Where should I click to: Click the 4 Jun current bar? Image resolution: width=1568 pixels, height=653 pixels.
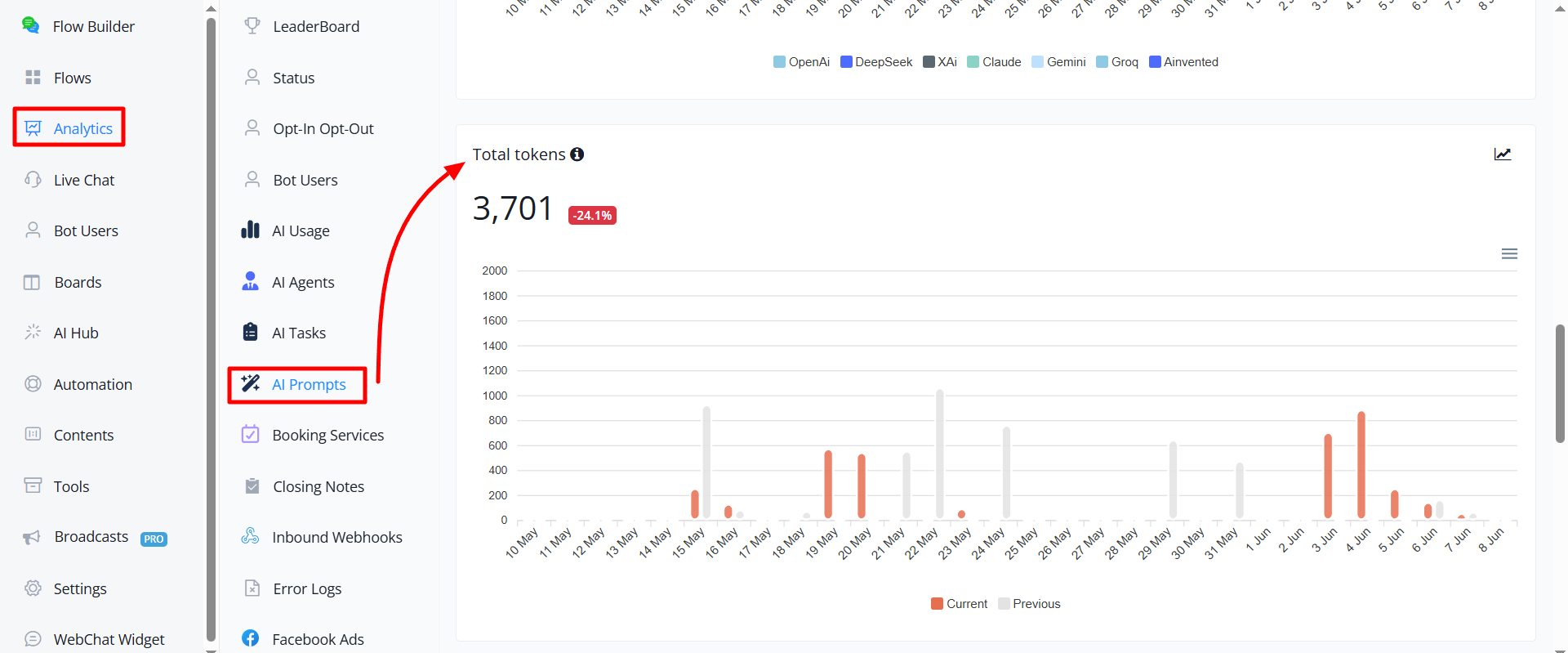click(x=1361, y=465)
